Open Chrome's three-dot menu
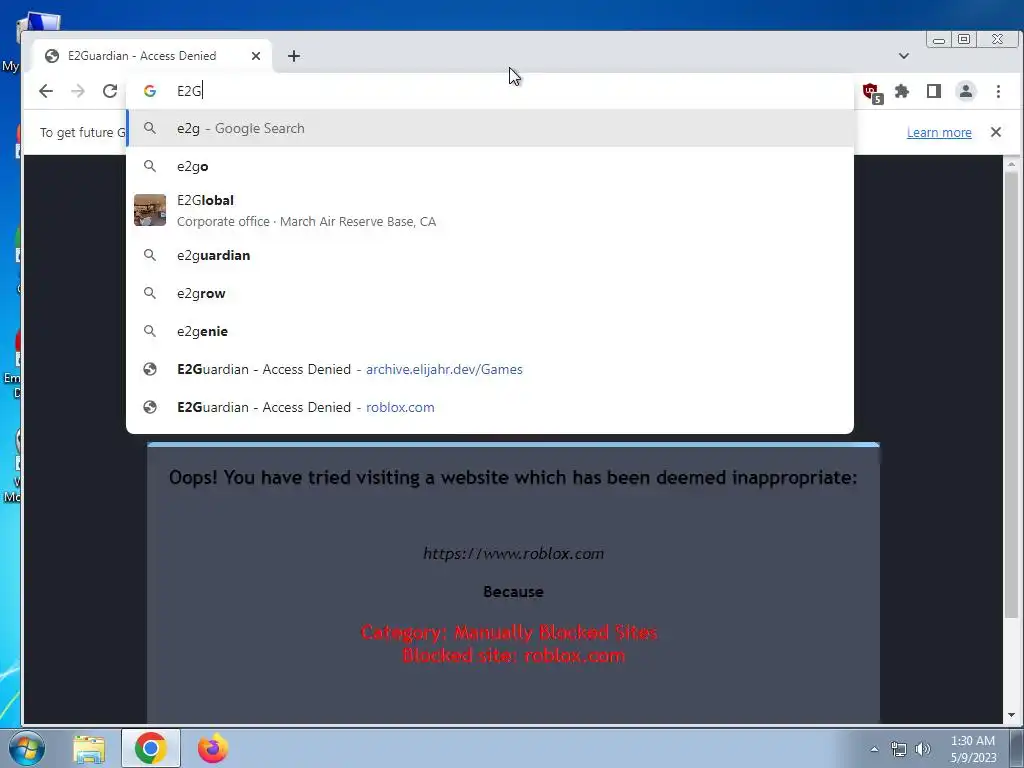Viewport: 1024px width, 768px height. coord(998,91)
